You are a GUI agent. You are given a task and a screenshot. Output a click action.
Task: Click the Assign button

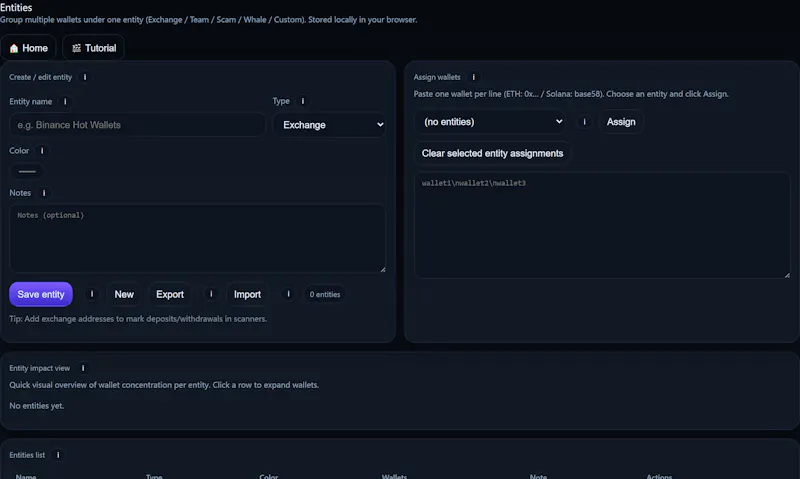621,122
